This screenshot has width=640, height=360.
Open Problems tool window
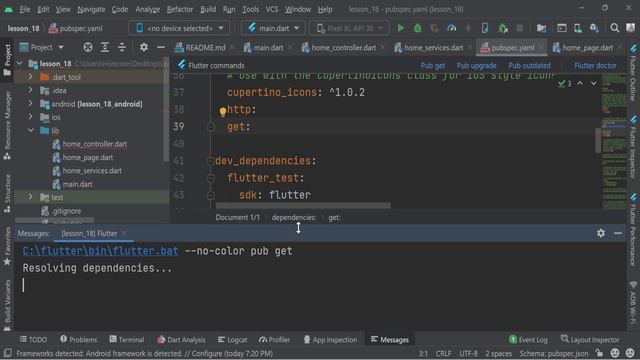pyautogui.click(x=78, y=340)
